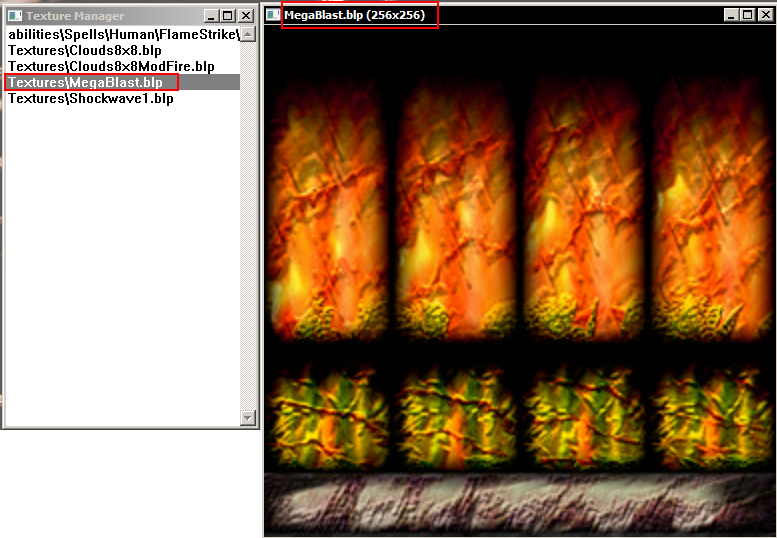
Task: Click the MegaBlast.blp (256x256) title bar
Action: click(518, 15)
